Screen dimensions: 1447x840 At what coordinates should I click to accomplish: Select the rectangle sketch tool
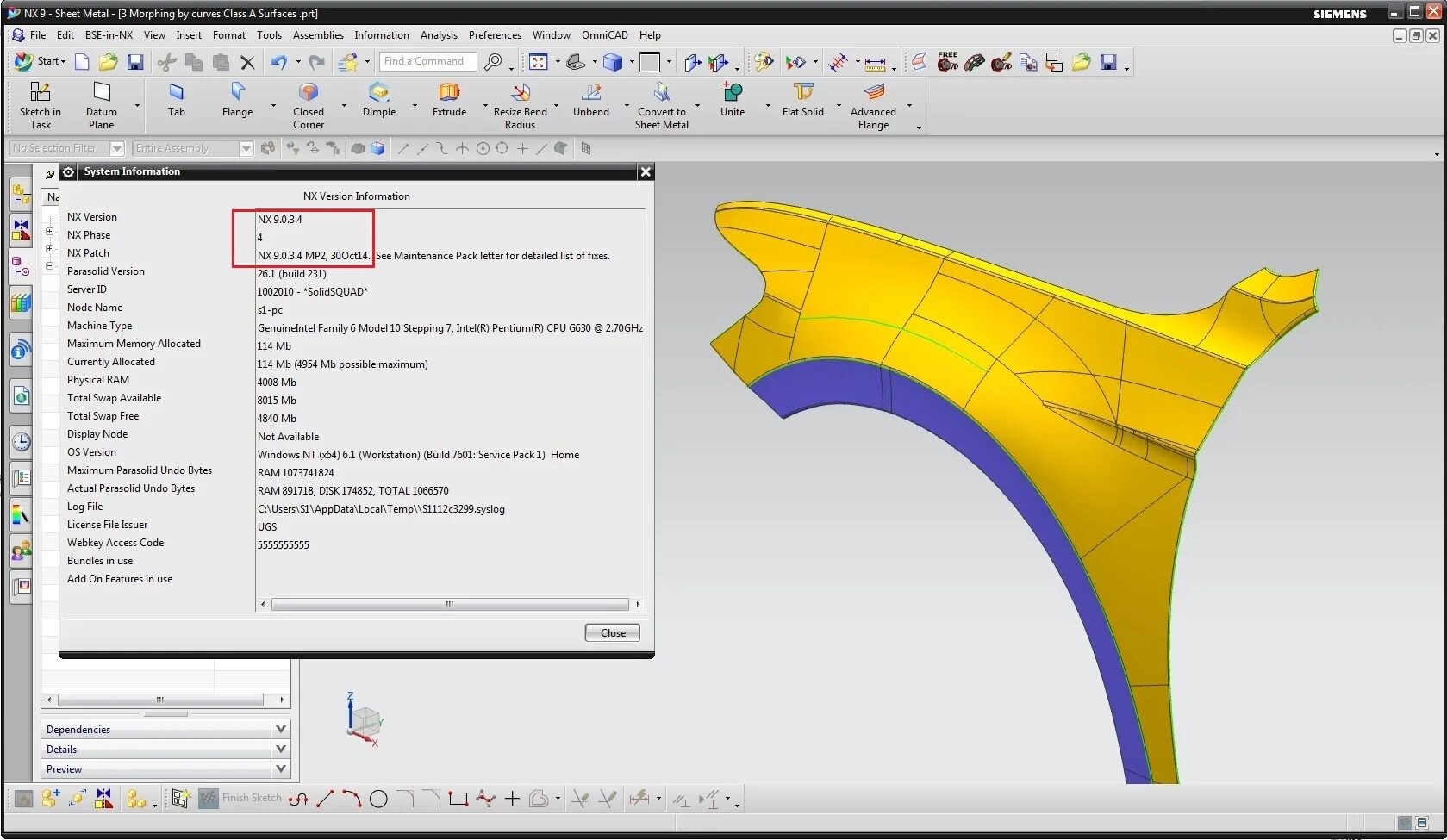[x=458, y=799]
